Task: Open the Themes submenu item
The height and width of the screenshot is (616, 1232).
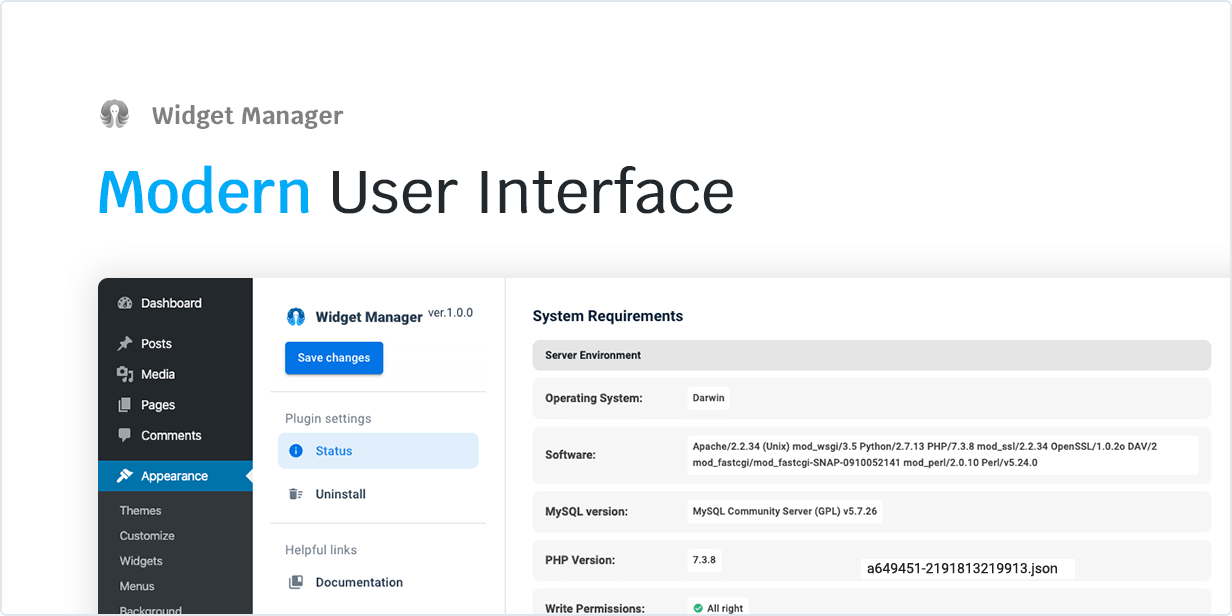Action: point(140,510)
